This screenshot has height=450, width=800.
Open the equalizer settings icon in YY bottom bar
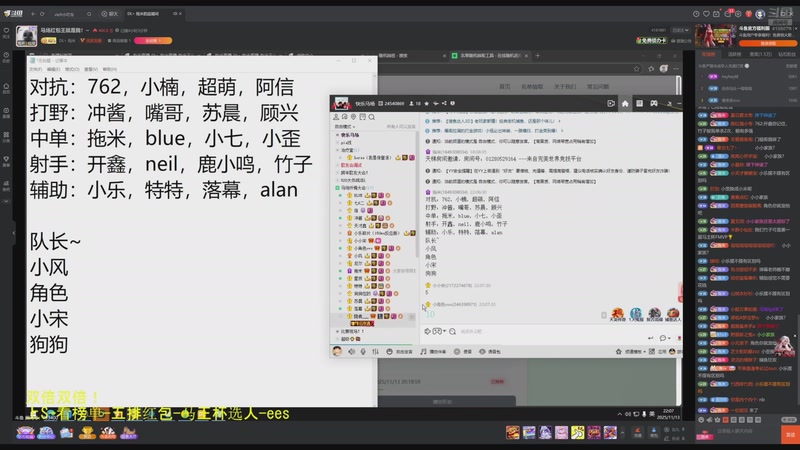[376, 352]
